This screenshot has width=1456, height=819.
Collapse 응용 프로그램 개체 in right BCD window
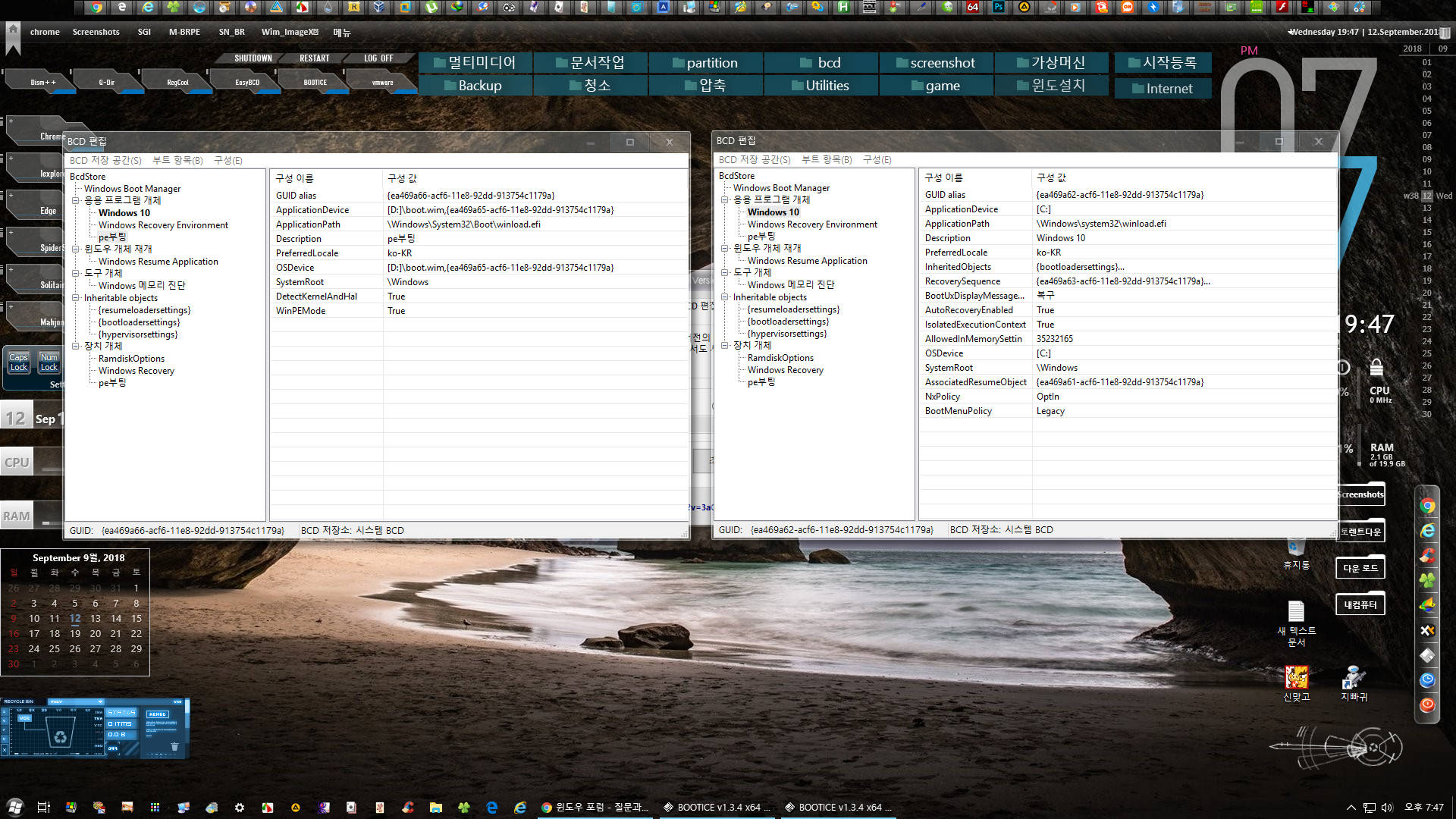[x=725, y=200]
